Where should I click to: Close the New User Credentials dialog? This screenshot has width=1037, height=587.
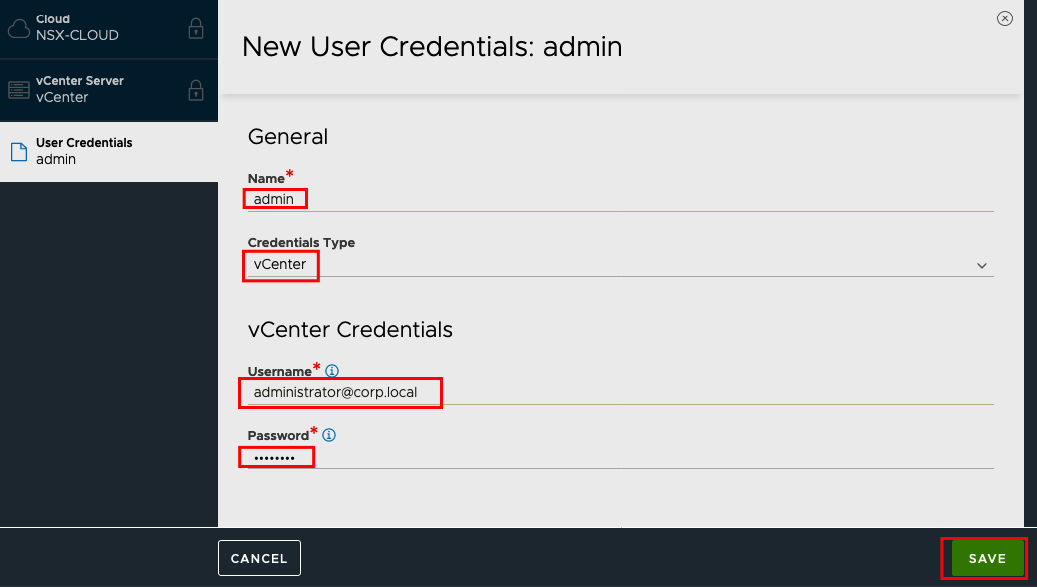pyautogui.click(x=1005, y=19)
